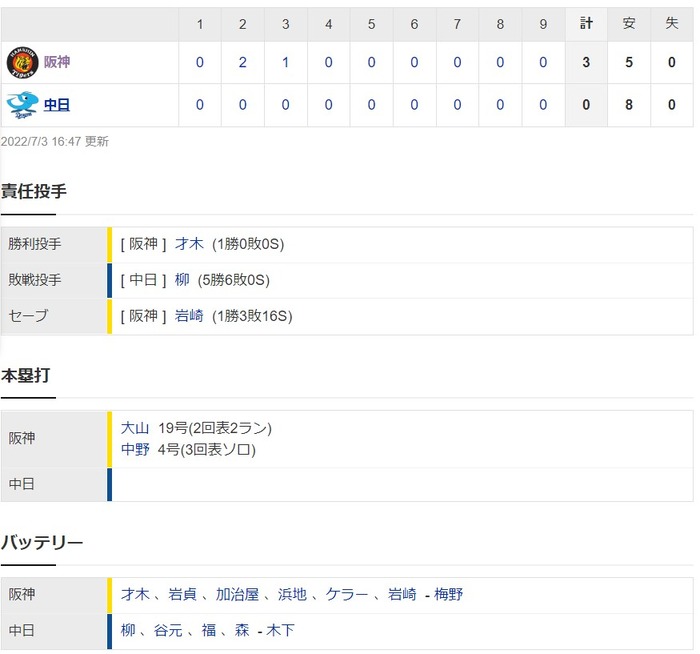Open home run hitter 中野 link

pos(135,449)
